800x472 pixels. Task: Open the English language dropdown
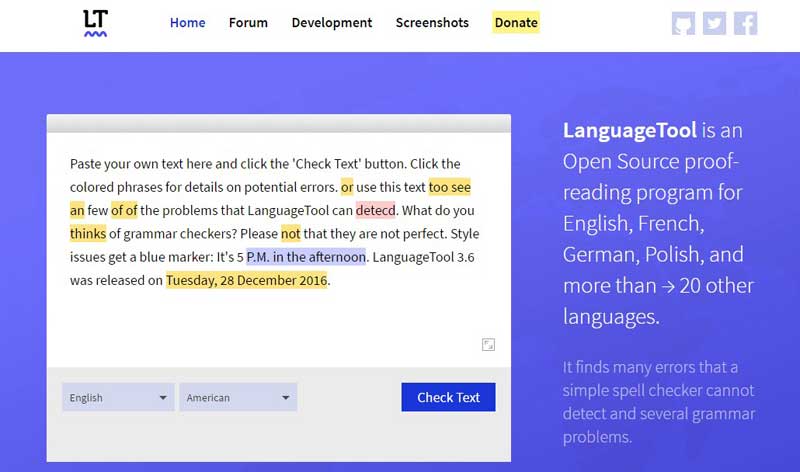click(x=118, y=398)
